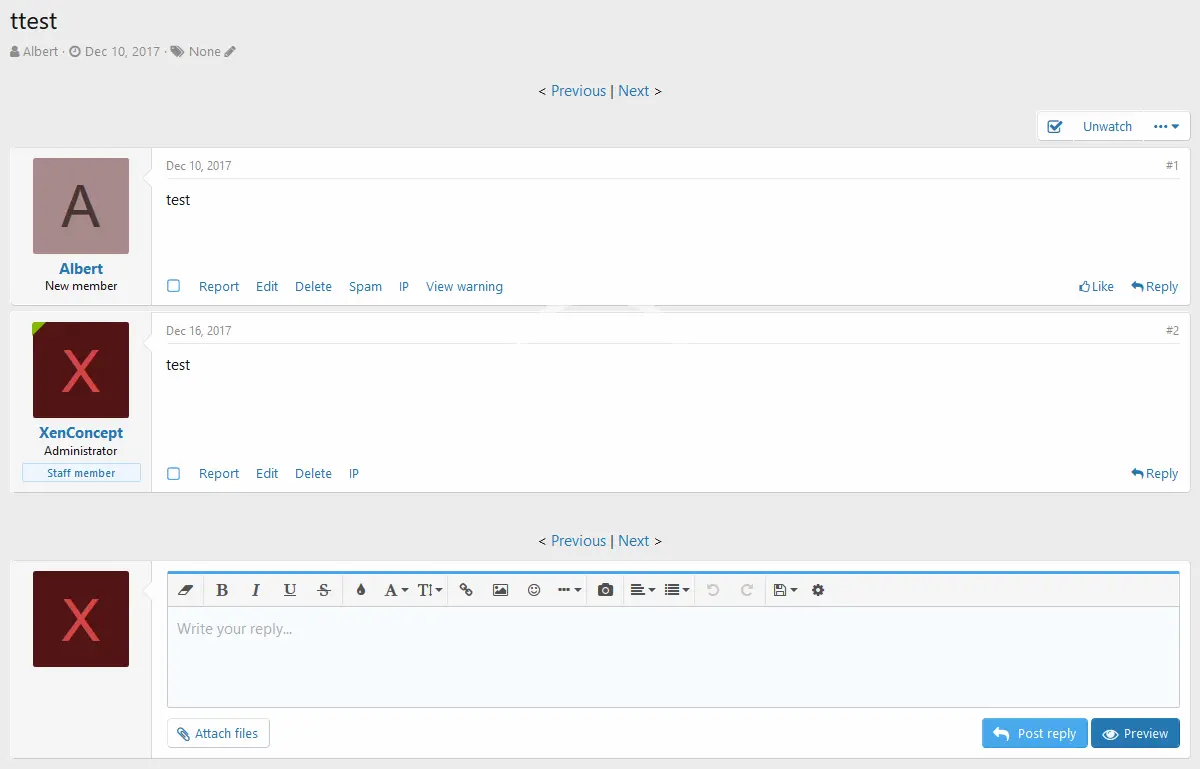Screen dimensions: 1200x769
Task: Insert an image into the reply
Action: [x=500, y=590]
